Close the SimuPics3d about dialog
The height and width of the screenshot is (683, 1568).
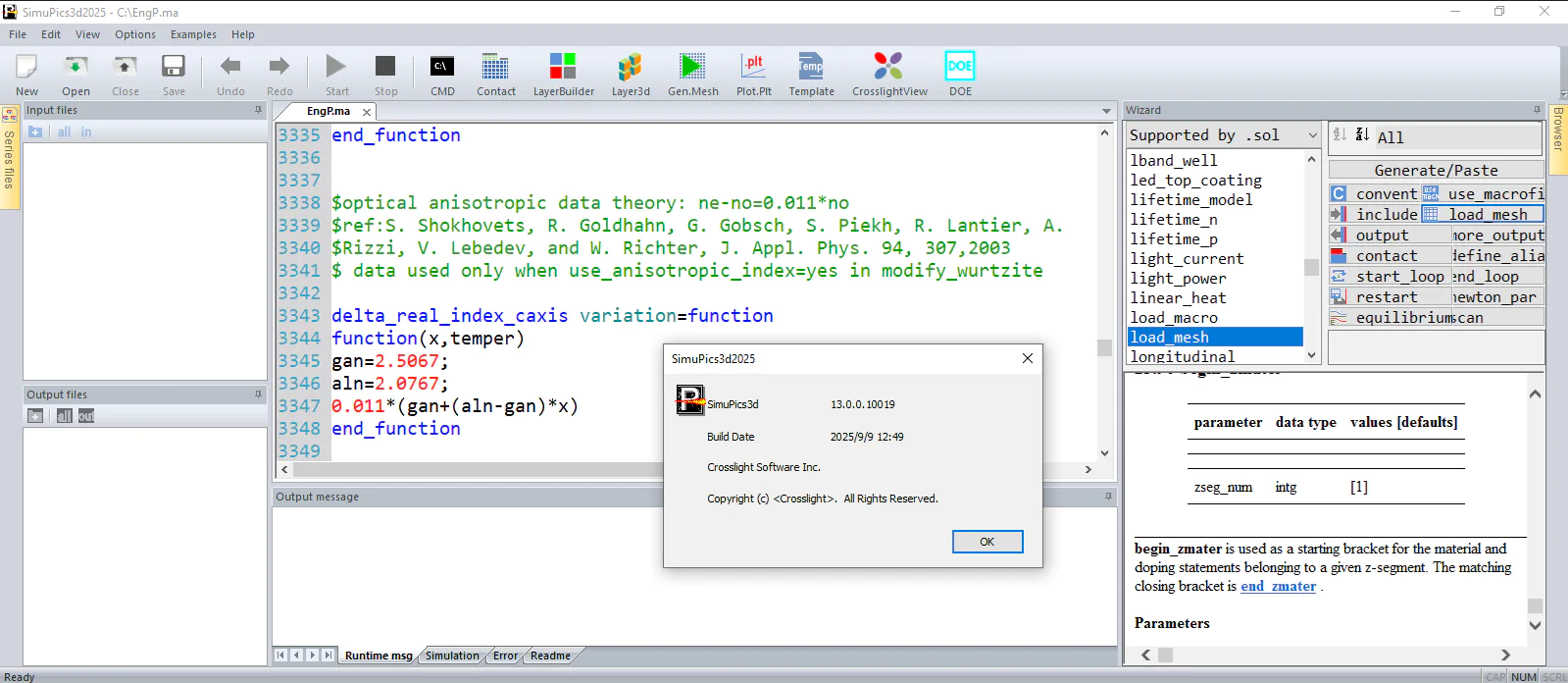tap(1028, 358)
